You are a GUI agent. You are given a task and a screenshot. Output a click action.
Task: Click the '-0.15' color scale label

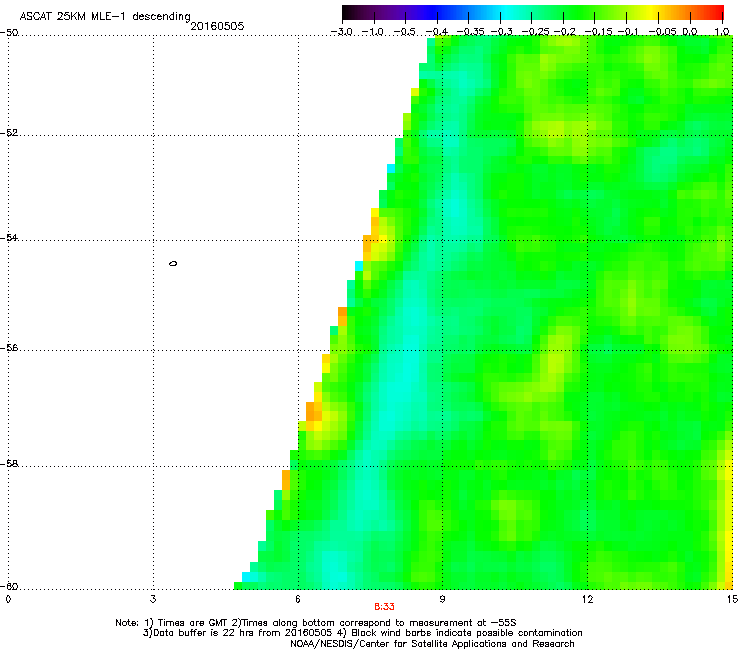(x=598, y=32)
